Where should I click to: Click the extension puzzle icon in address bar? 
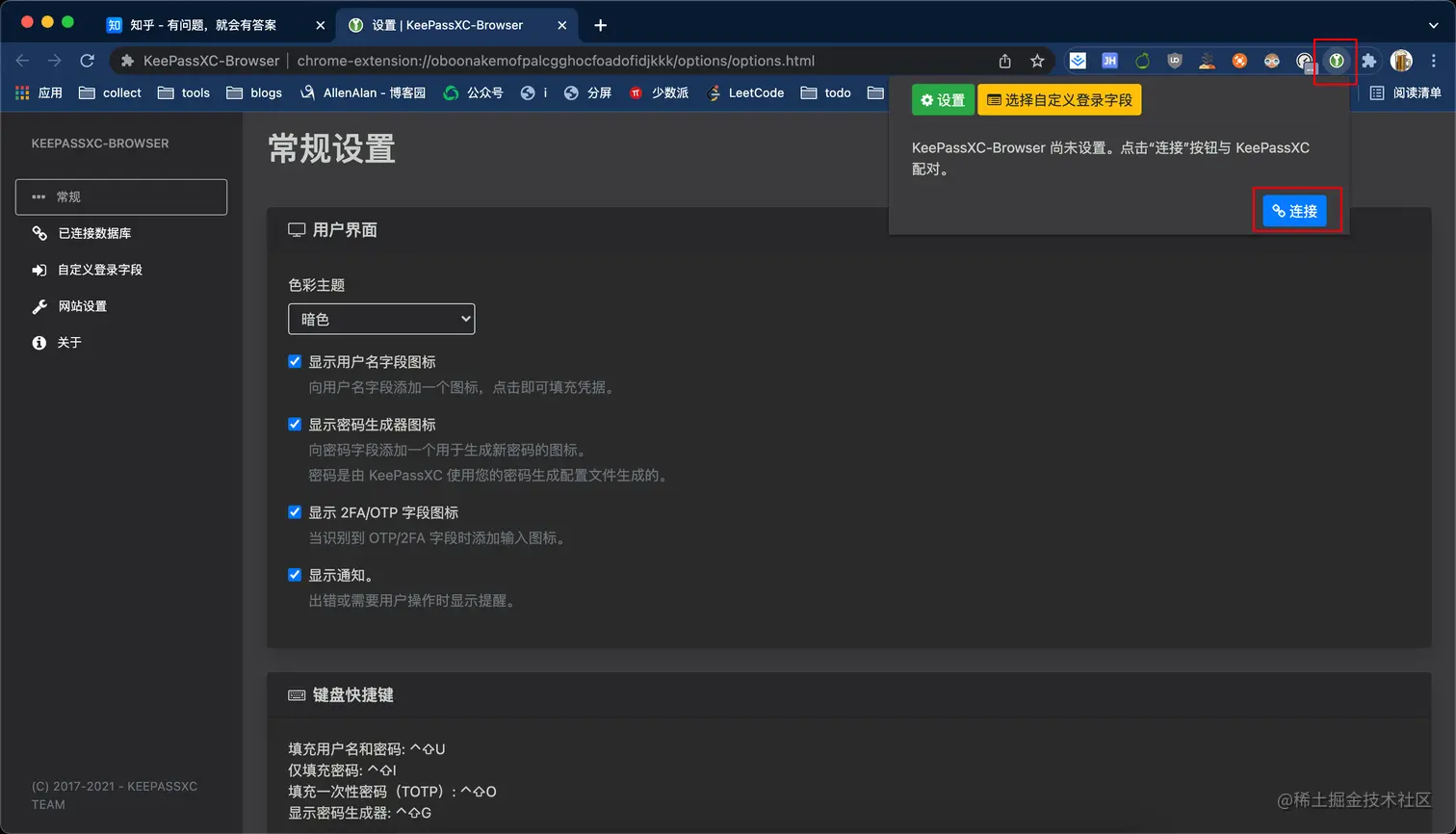coord(127,61)
